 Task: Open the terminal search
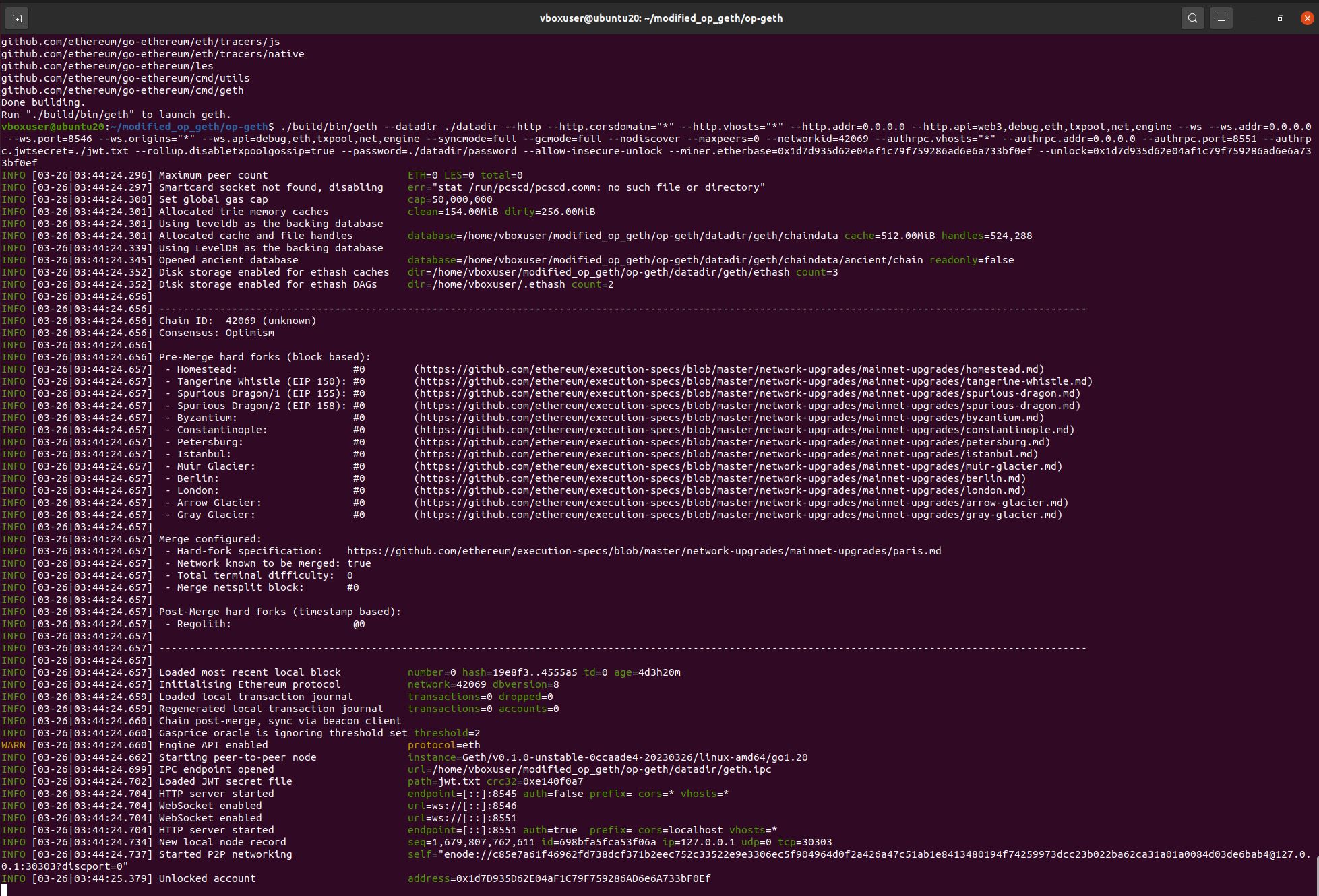(1192, 18)
